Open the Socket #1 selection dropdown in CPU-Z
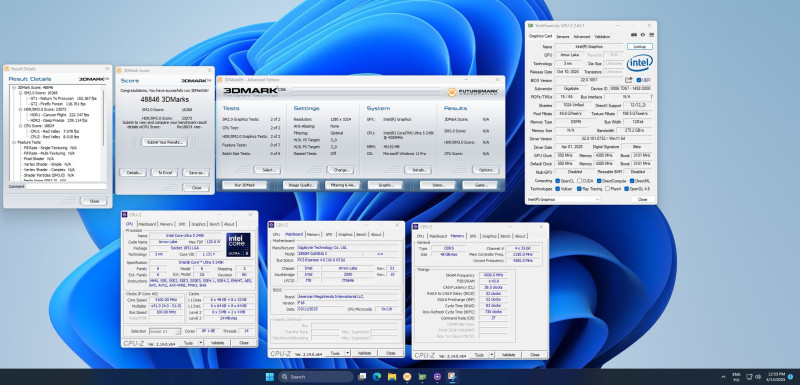 (165, 331)
